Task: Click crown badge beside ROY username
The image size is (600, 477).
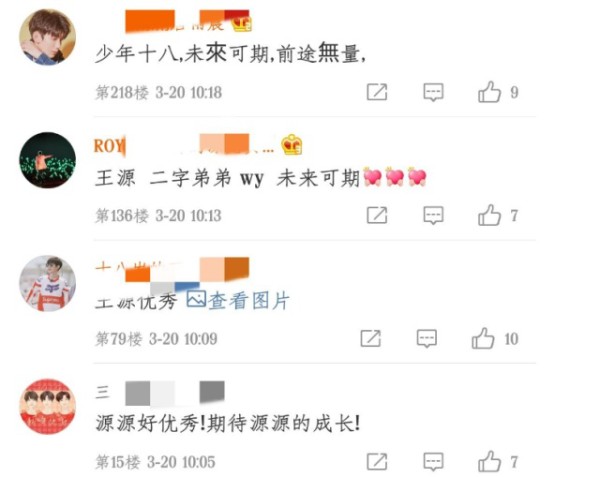Action: click(292, 145)
